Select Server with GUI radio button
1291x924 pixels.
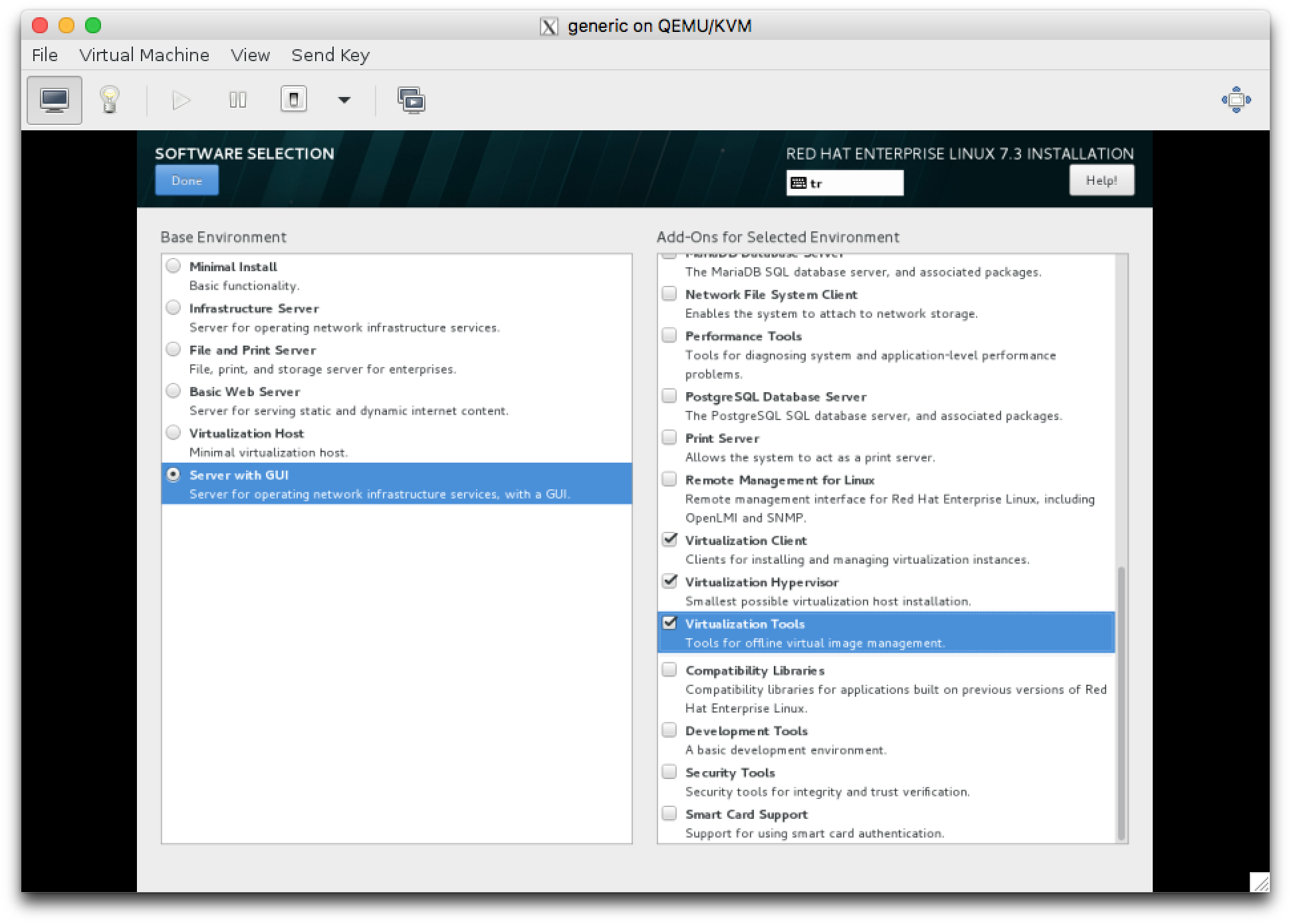pyautogui.click(x=174, y=475)
